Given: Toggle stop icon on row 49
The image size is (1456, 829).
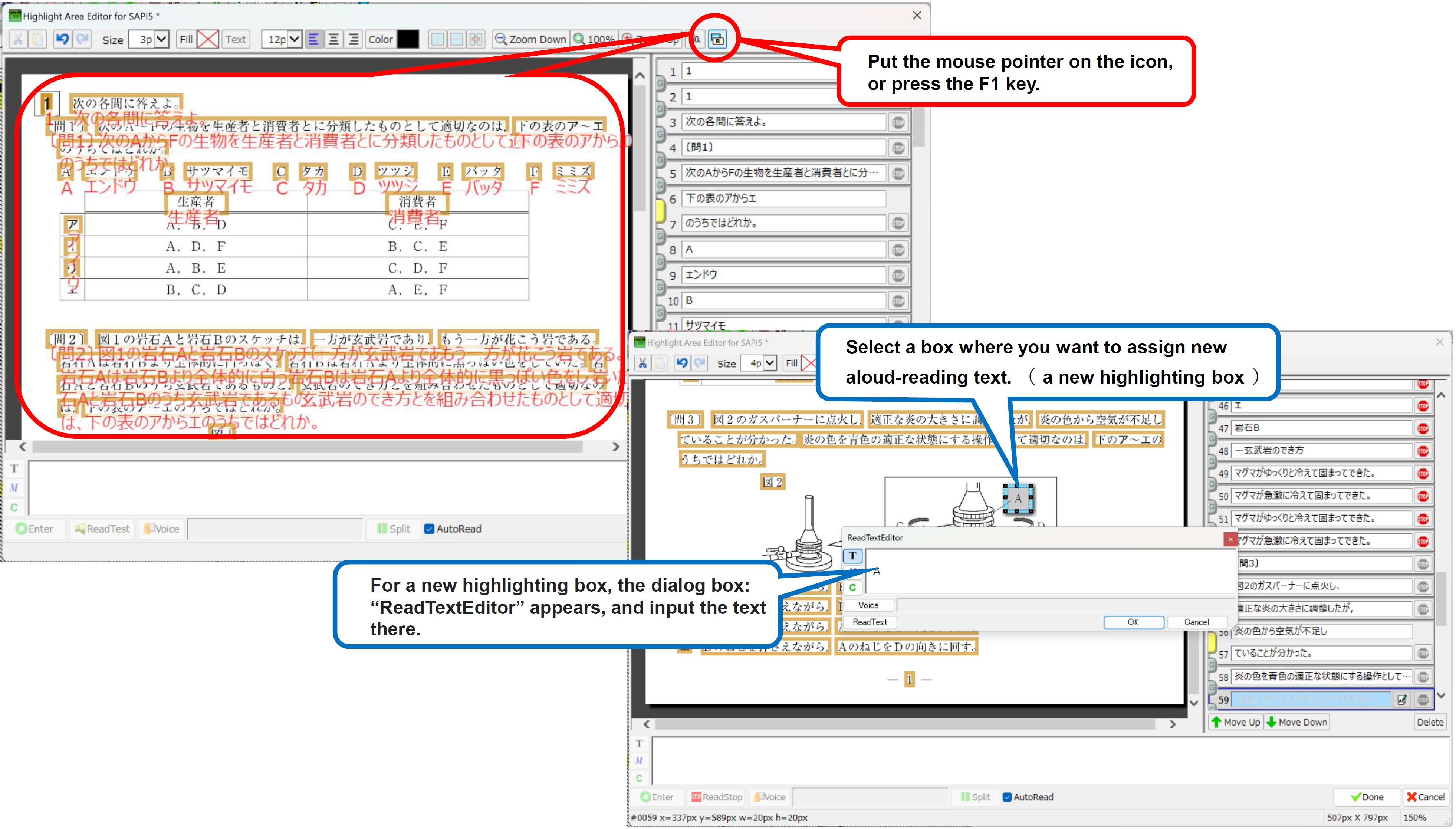Looking at the screenshot, I should [x=1423, y=473].
